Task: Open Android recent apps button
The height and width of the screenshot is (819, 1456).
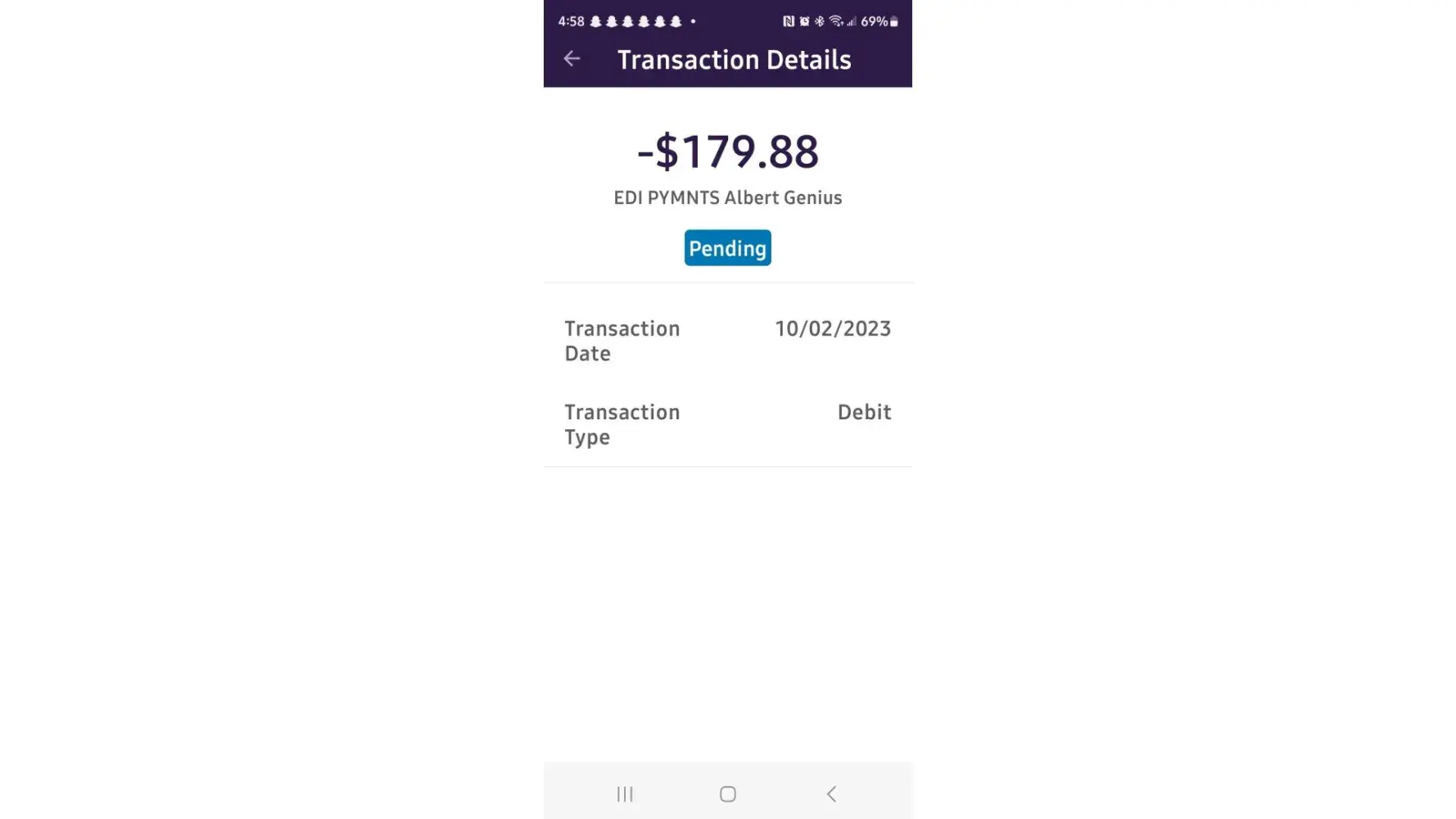Action: [625, 794]
